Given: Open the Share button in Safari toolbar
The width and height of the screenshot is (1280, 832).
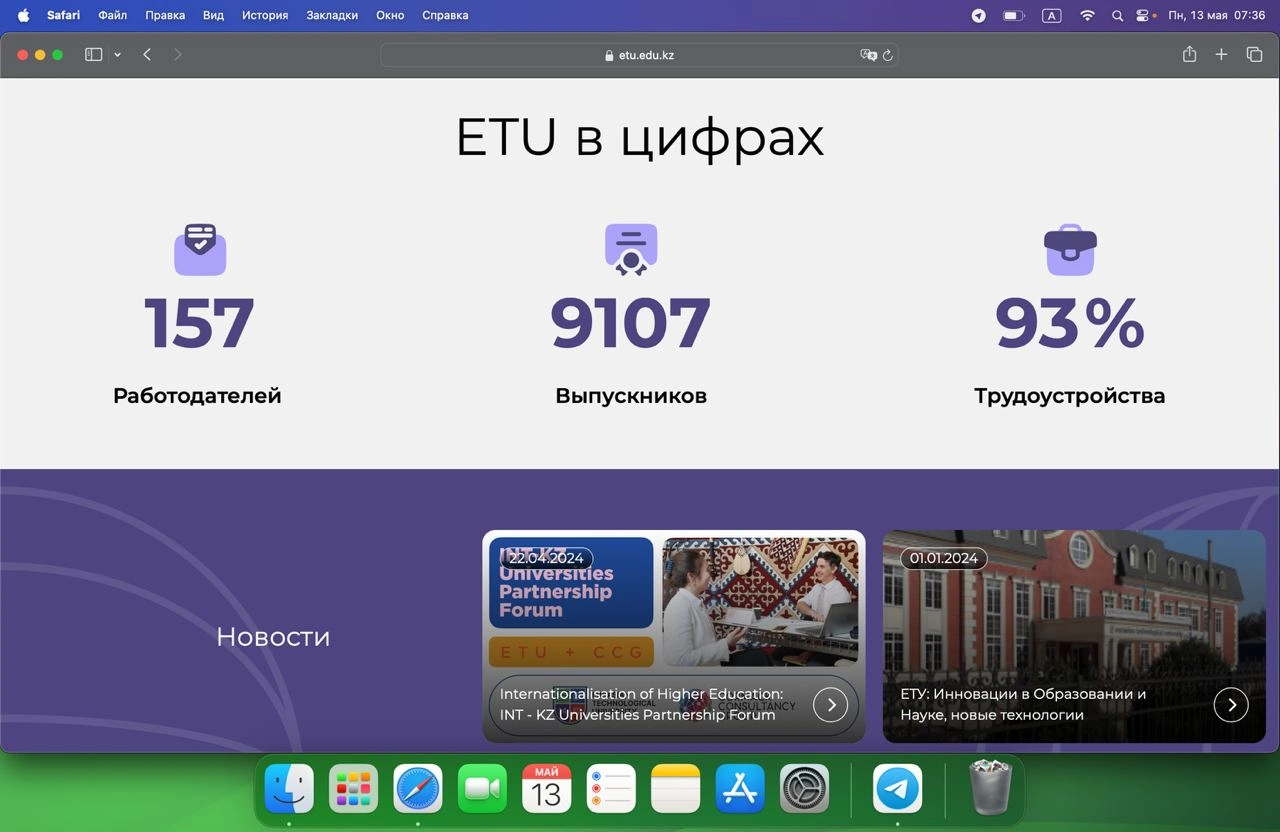Looking at the screenshot, I should (x=1189, y=55).
